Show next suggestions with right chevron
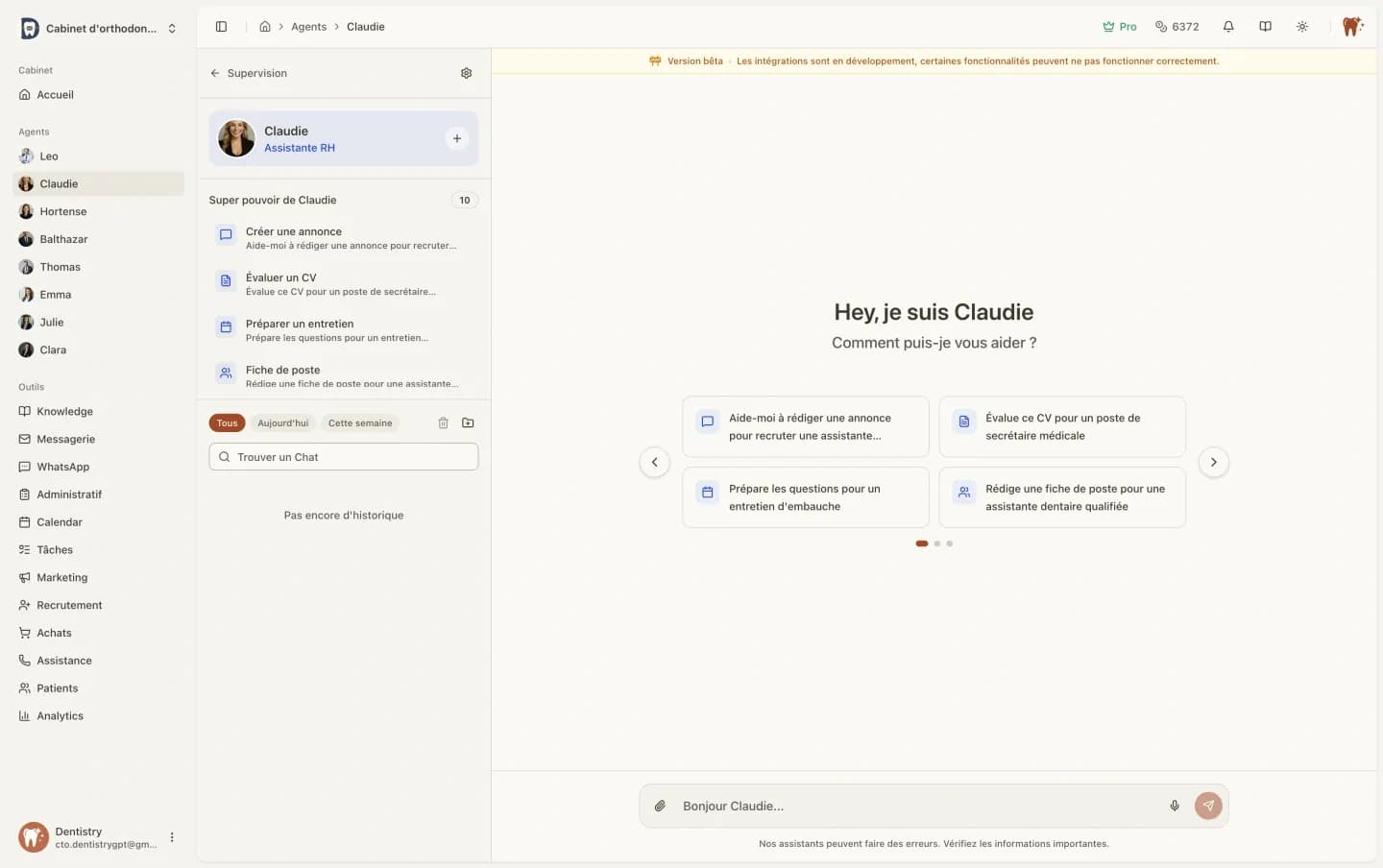Image resolution: width=1383 pixels, height=868 pixels. click(x=1213, y=462)
